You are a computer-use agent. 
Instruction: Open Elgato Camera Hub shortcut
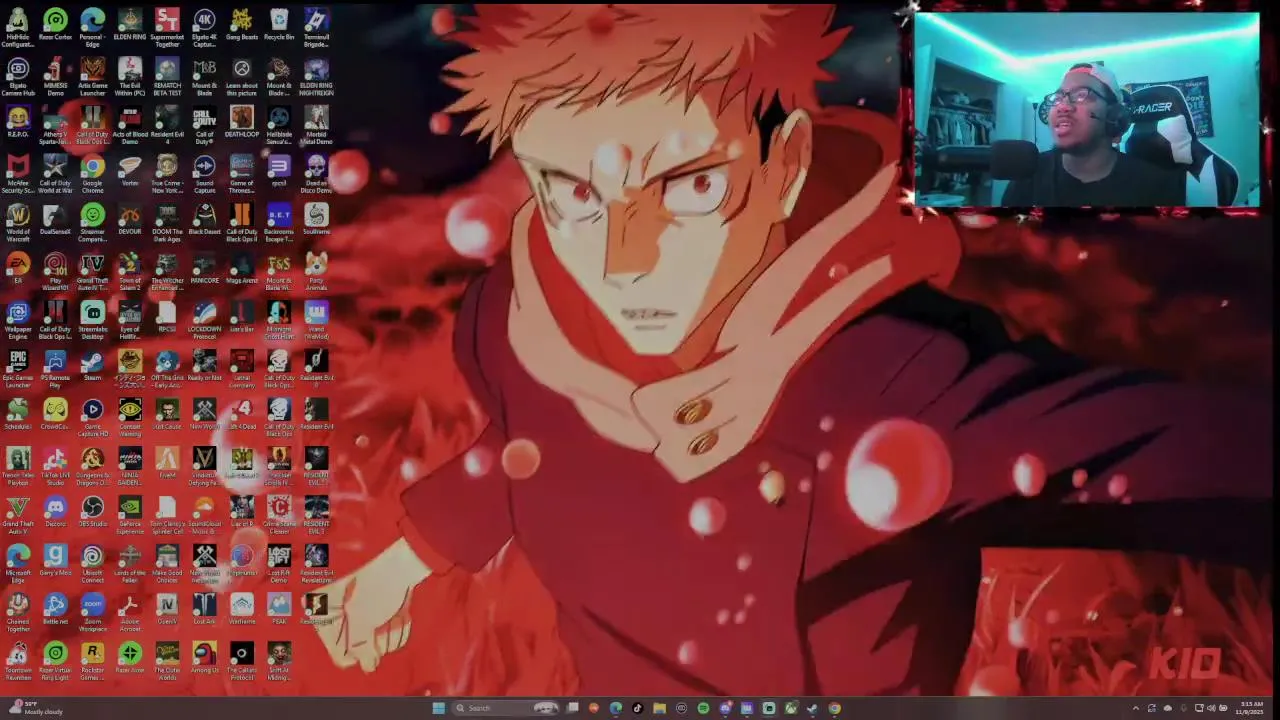coord(18,76)
